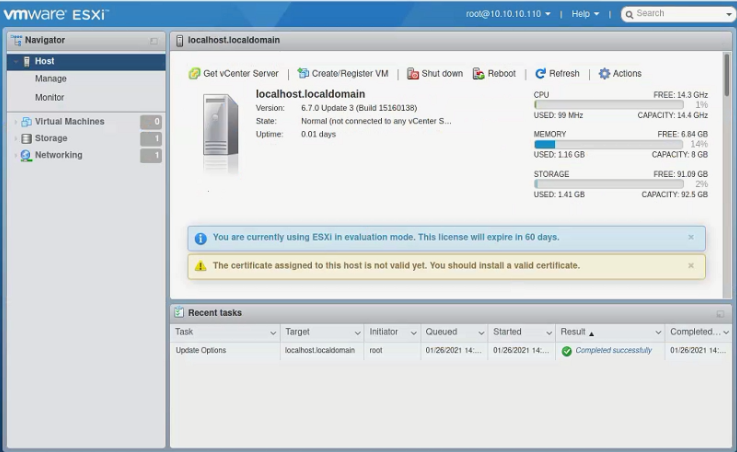Viewport: 737px width, 452px height.
Task: Click the Uptime 0.01 days value
Action: click(x=318, y=134)
